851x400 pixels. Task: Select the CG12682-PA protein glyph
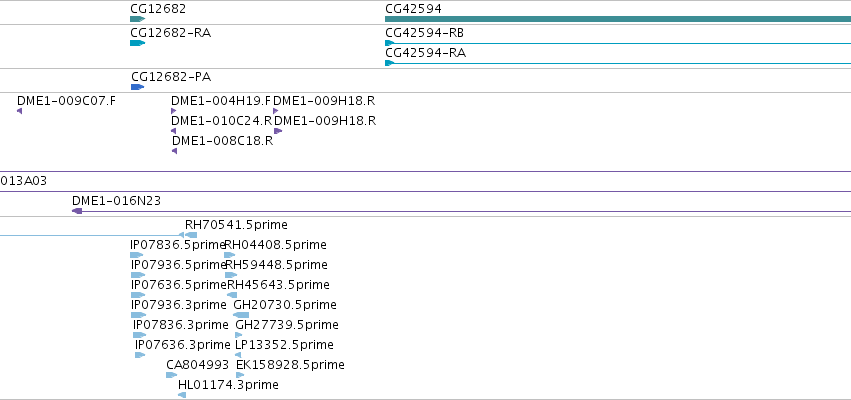[x=137, y=87]
